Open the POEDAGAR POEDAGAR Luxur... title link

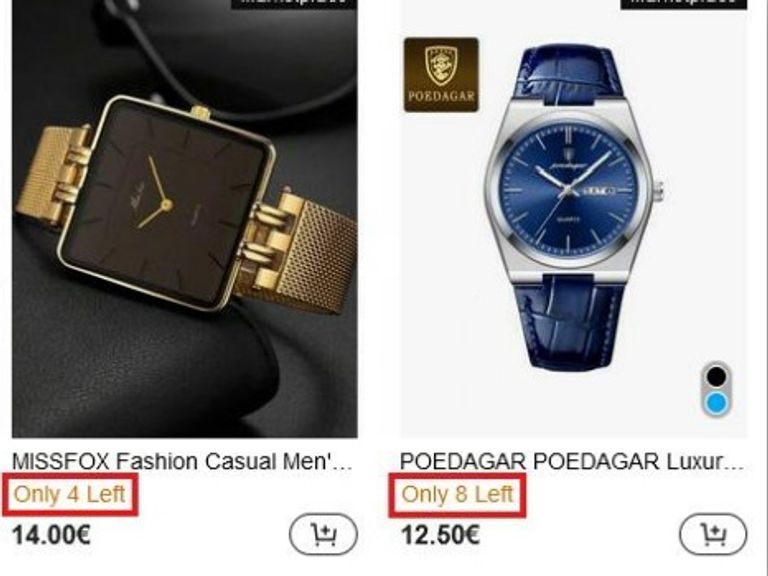click(x=571, y=461)
